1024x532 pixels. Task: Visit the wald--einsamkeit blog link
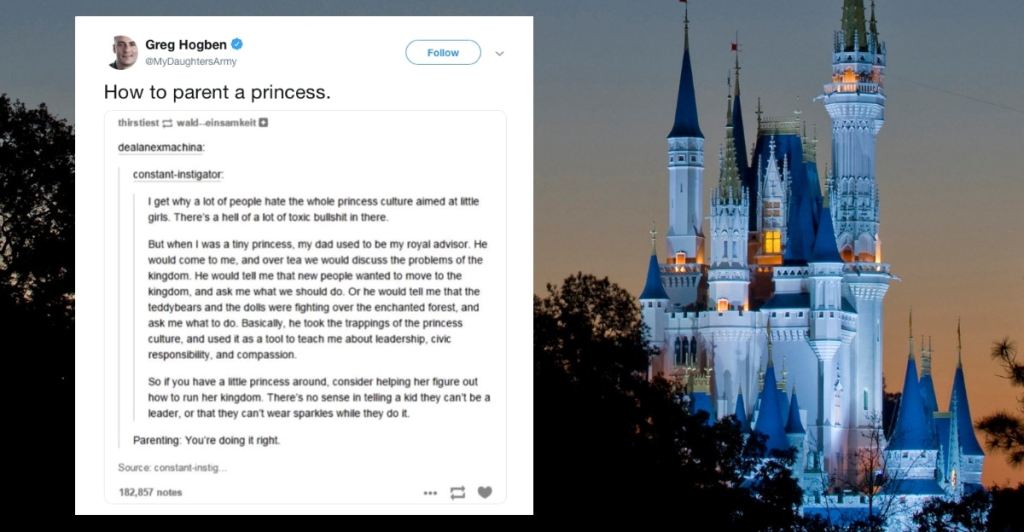click(x=216, y=124)
